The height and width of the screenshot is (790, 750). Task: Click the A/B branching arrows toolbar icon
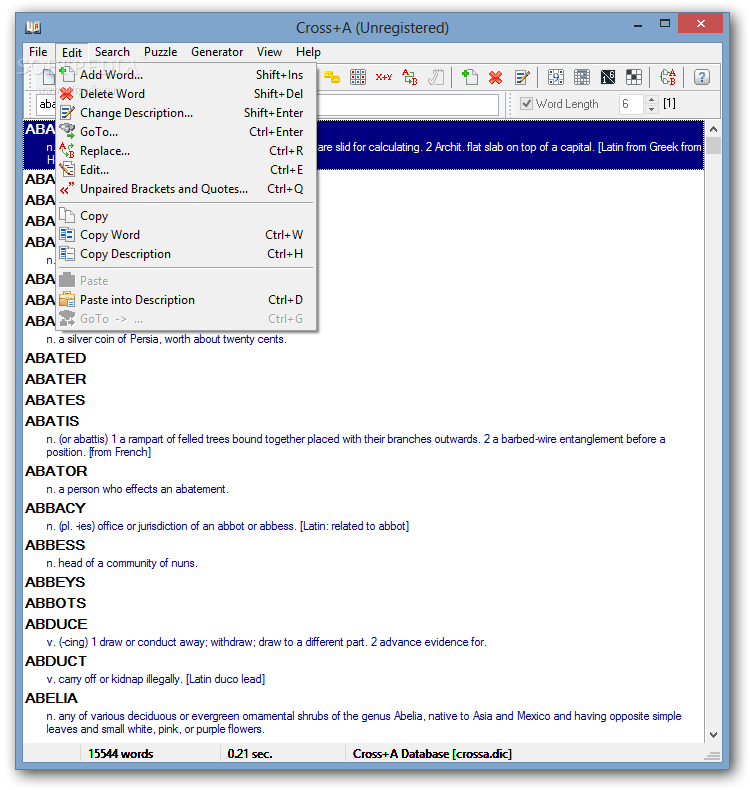tap(668, 77)
